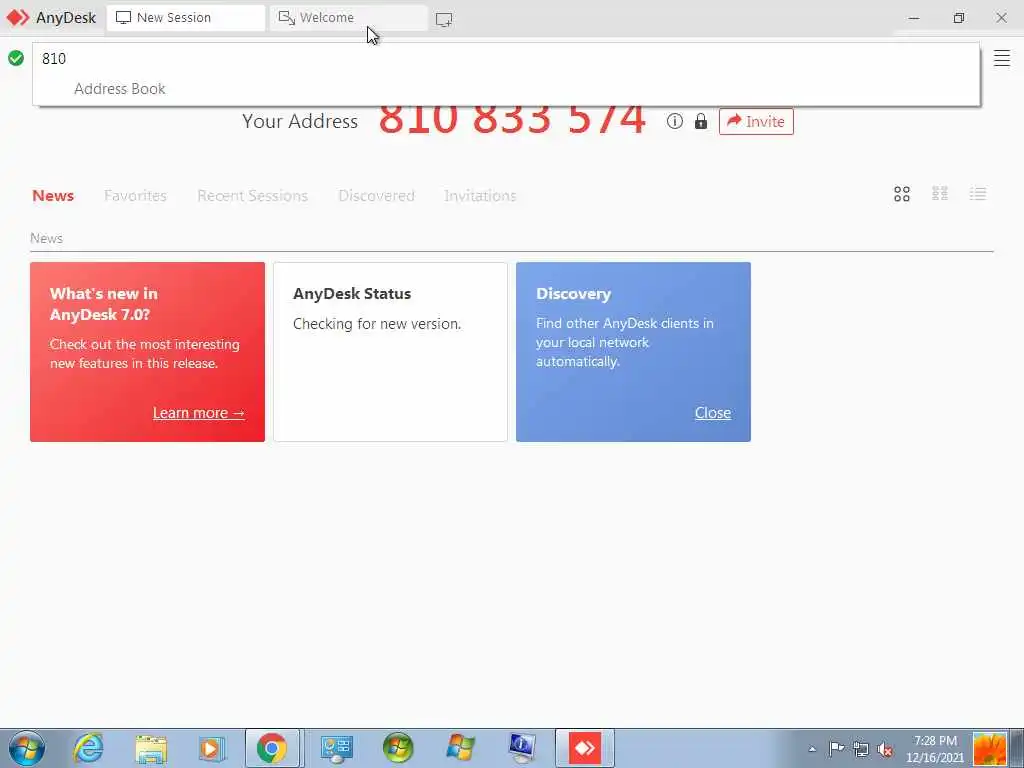Open the Favorites tab
This screenshot has height=768, width=1024.
tap(135, 195)
